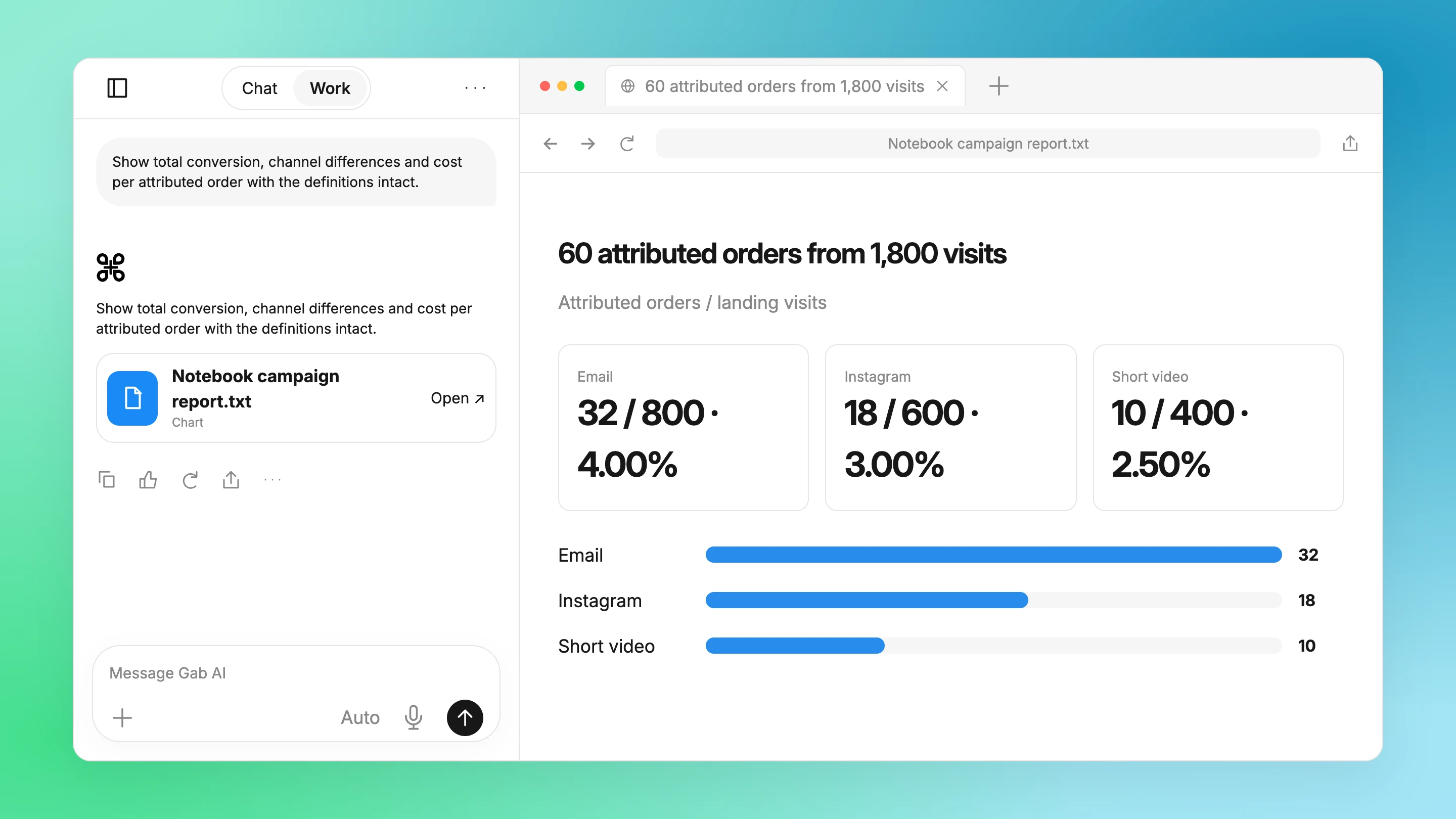Image resolution: width=1456 pixels, height=819 pixels.
Task: Open a new browser tab
Action: coord(999,86)
